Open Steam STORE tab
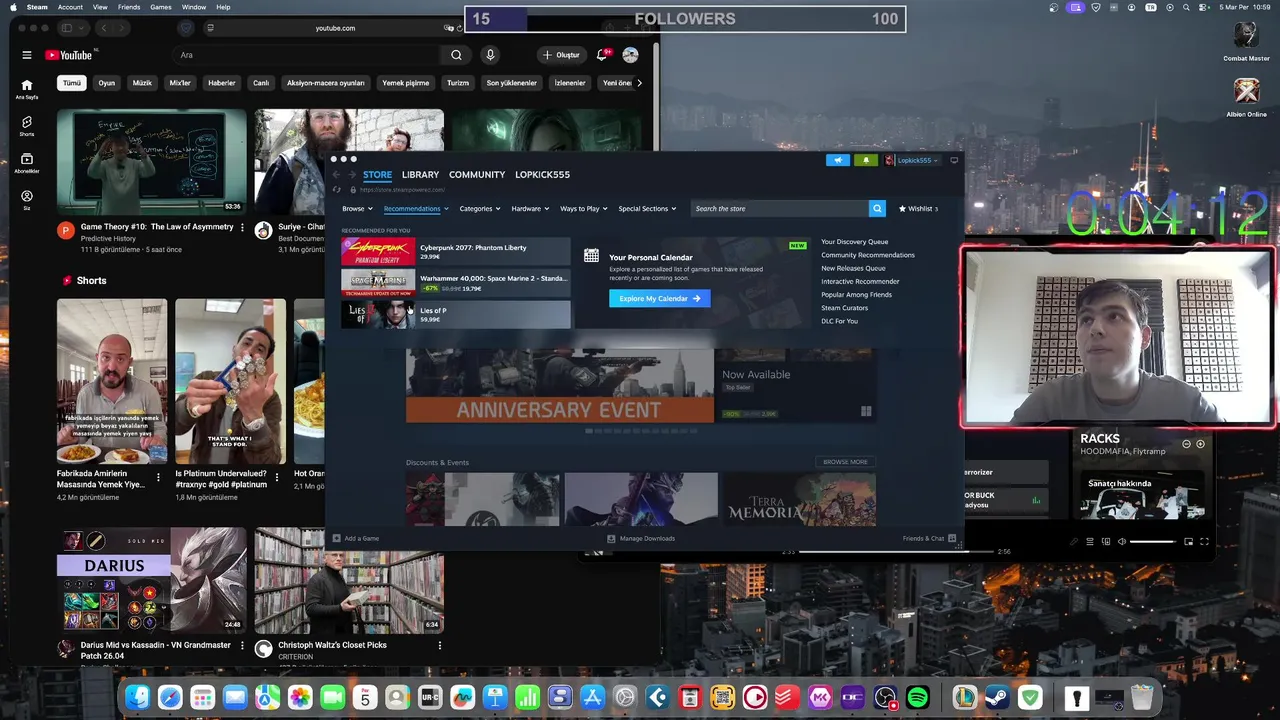Image resolution: width=1280 pixels, height=720 pixels. click(377, 175)
